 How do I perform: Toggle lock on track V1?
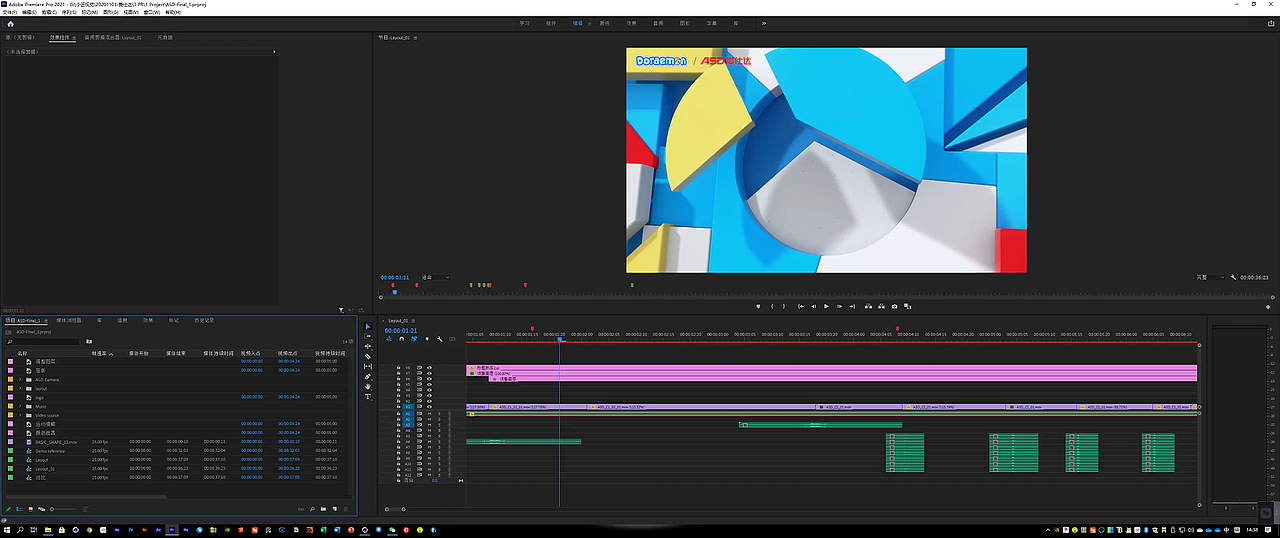[x=399, y=407]
